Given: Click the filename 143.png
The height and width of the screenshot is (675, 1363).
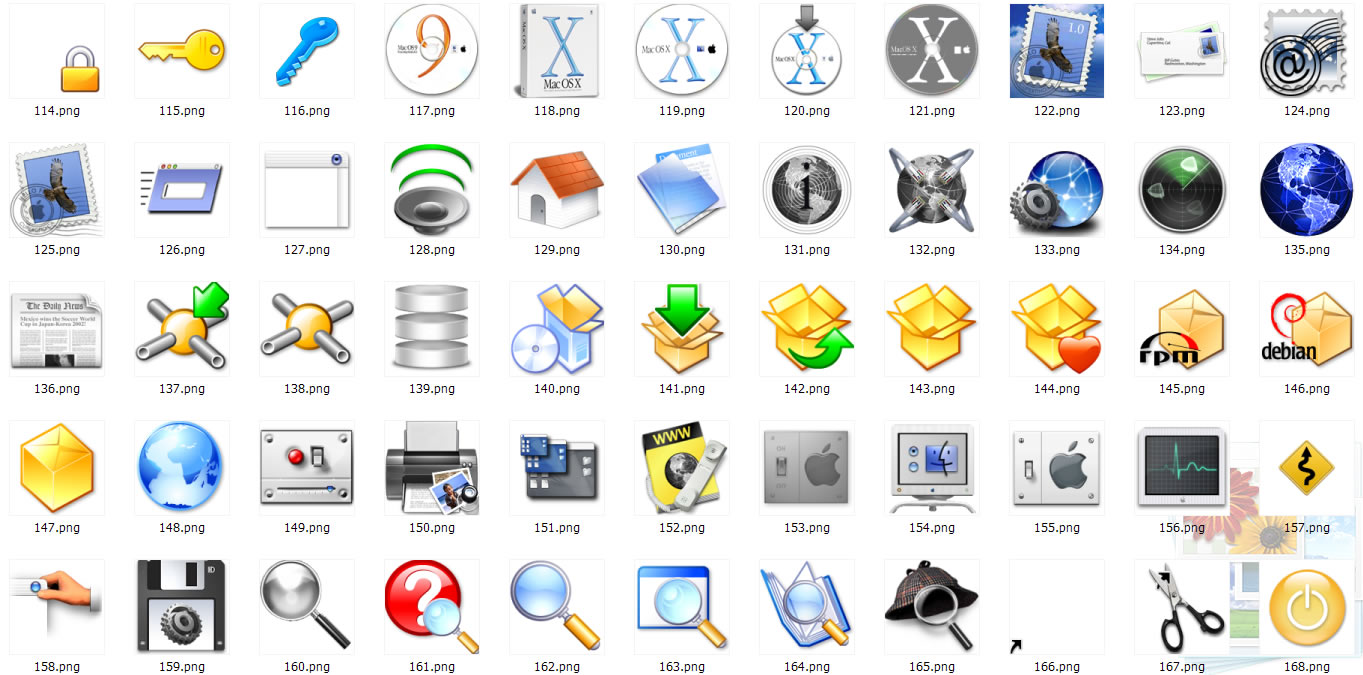Looking at the screenshot, I should 932,389.
